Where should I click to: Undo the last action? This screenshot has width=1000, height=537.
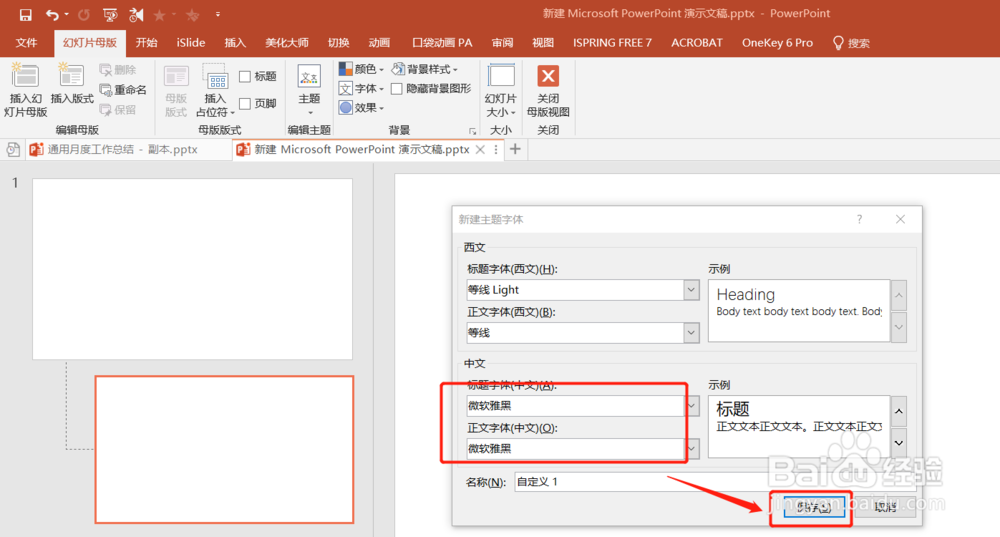(52, 14)
